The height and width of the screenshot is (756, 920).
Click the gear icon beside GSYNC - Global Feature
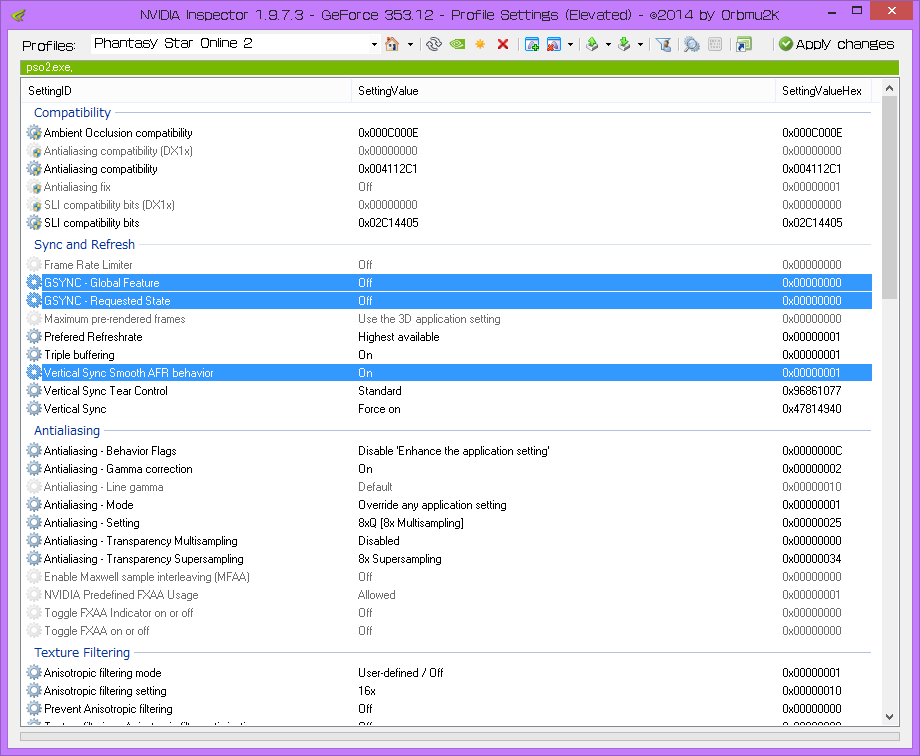click(34, 283)
